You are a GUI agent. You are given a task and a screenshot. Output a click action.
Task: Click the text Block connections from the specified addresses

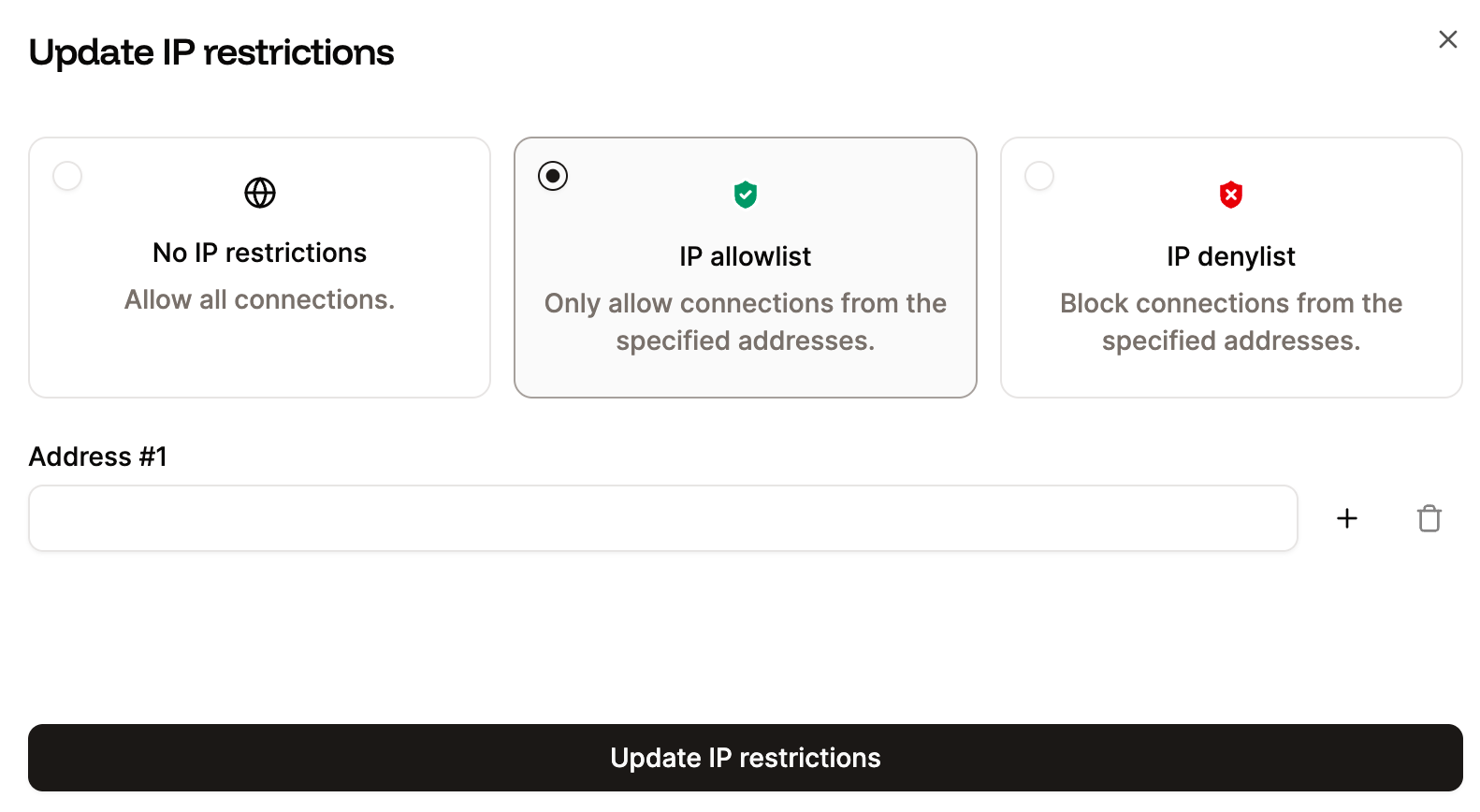point(1230,321)
